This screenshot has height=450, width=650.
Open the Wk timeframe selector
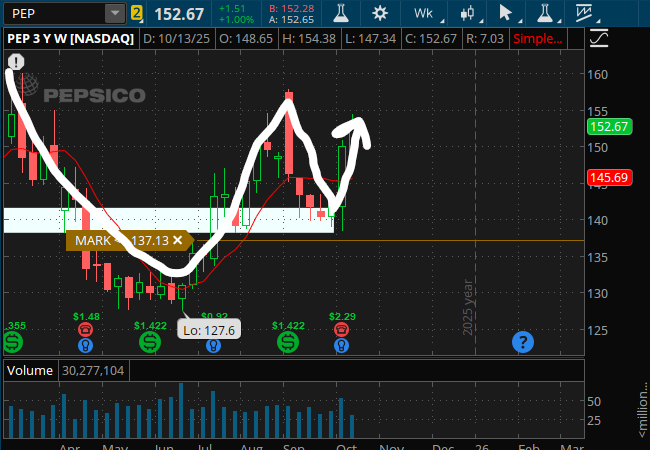423,13
